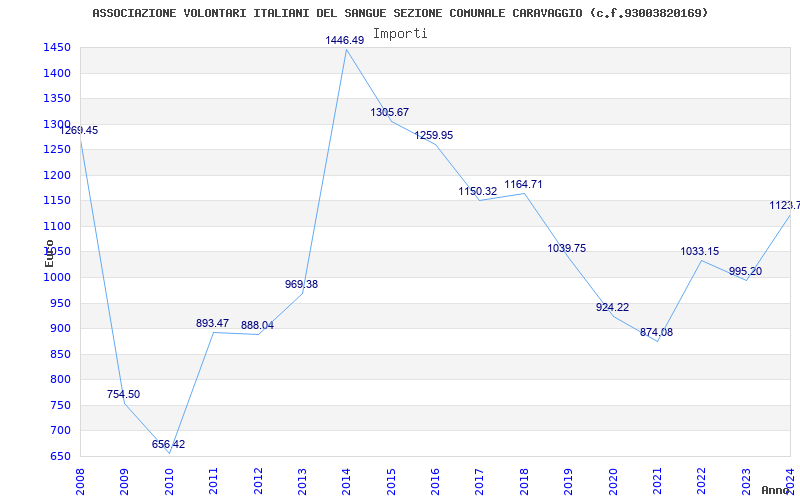
Task: Select the 650 y-axis tick label
Action: 61,456
